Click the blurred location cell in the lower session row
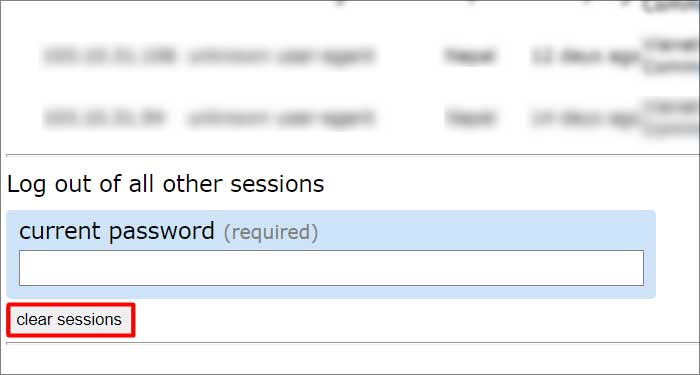Screen dimensions: 700x375 tap(470, 117)
